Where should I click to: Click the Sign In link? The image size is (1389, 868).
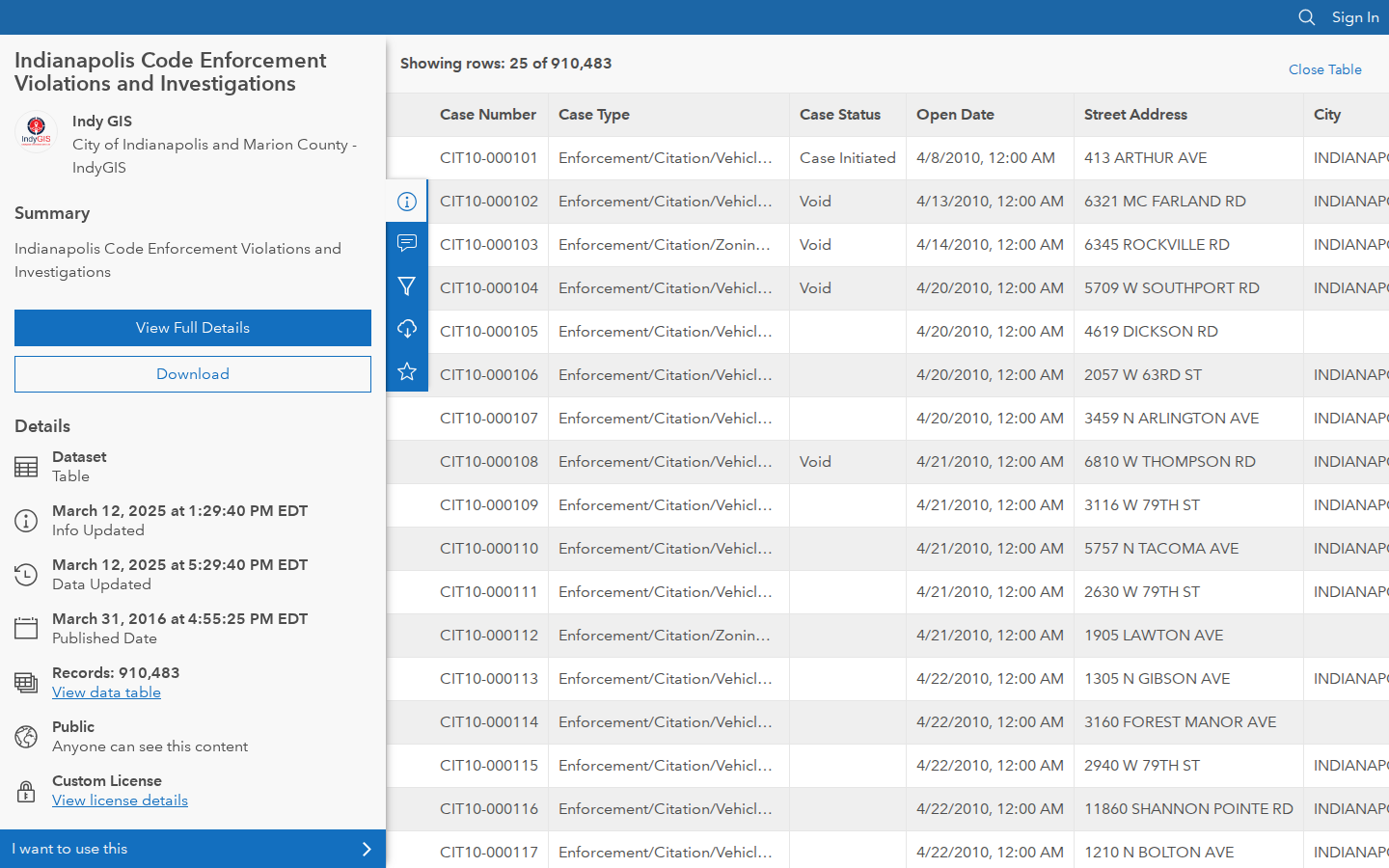pos(1355,17)
